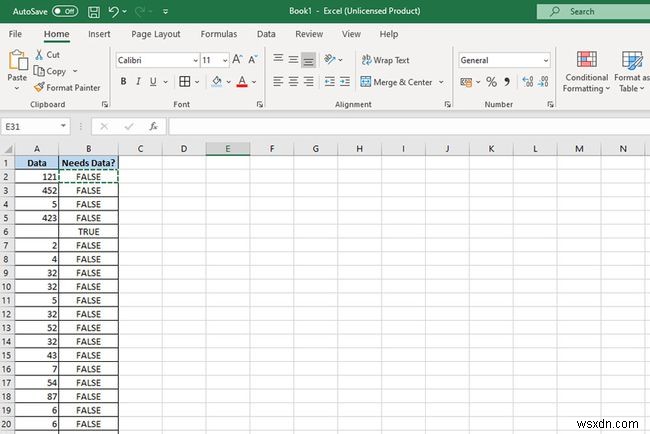Switch to the Page Layout tab

(155, 34)
